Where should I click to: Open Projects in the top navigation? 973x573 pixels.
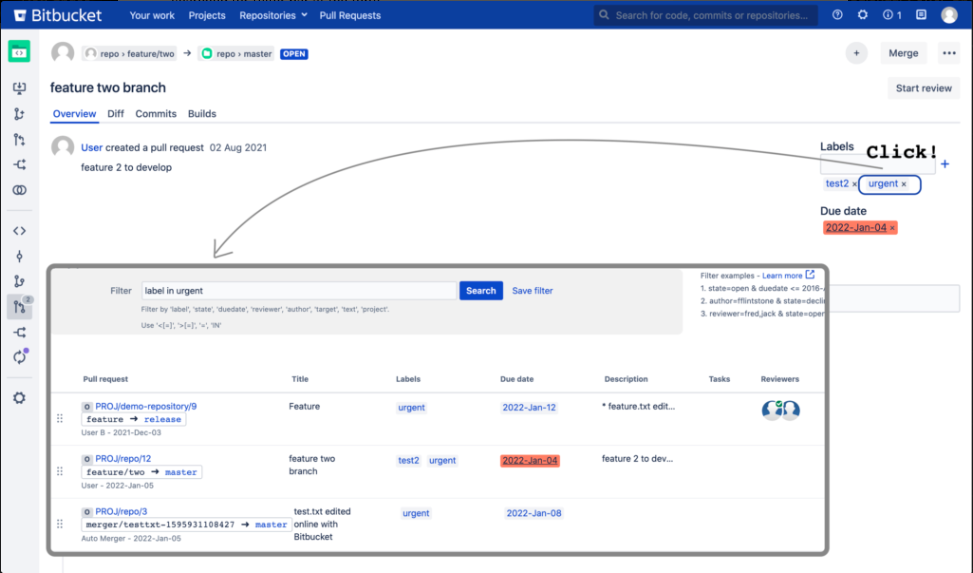[207, 15]
